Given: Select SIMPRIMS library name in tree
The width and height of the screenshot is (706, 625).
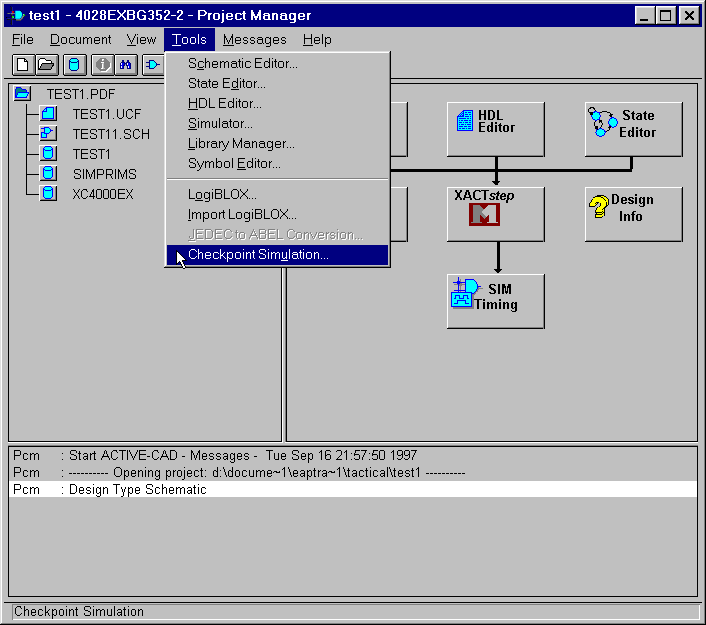Looking at the screenshot, I should (x=105, y=174).
